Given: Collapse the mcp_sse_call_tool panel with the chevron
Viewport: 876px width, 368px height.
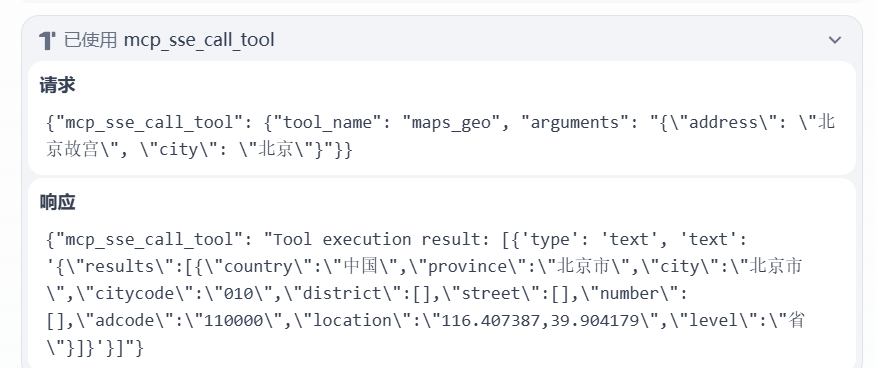Looking at the screenshot, I should [835, 40].
